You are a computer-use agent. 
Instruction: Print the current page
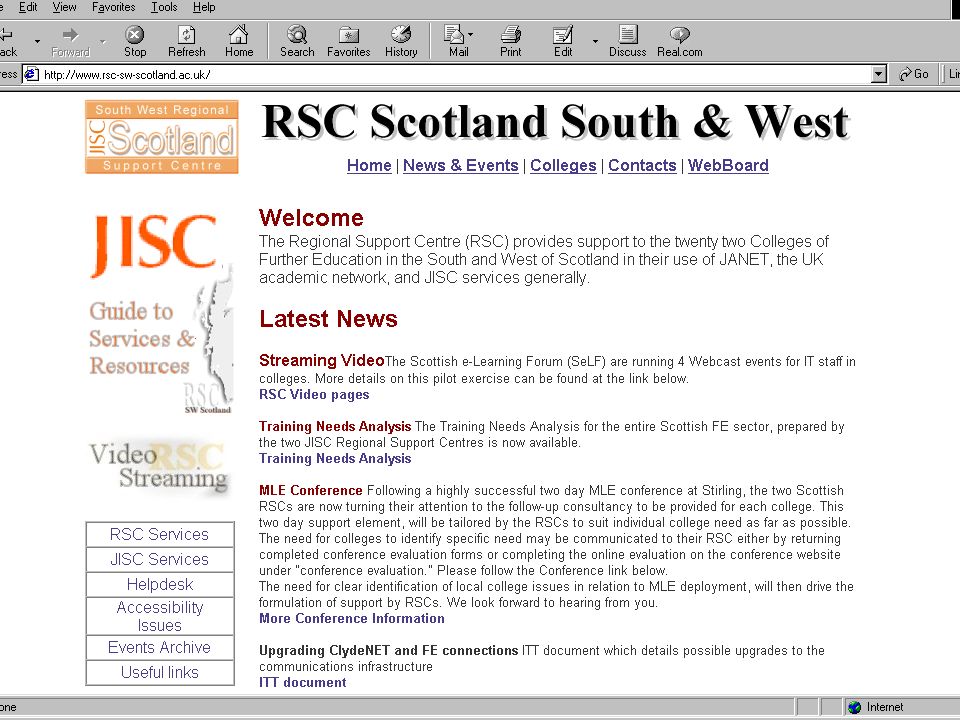511,42
